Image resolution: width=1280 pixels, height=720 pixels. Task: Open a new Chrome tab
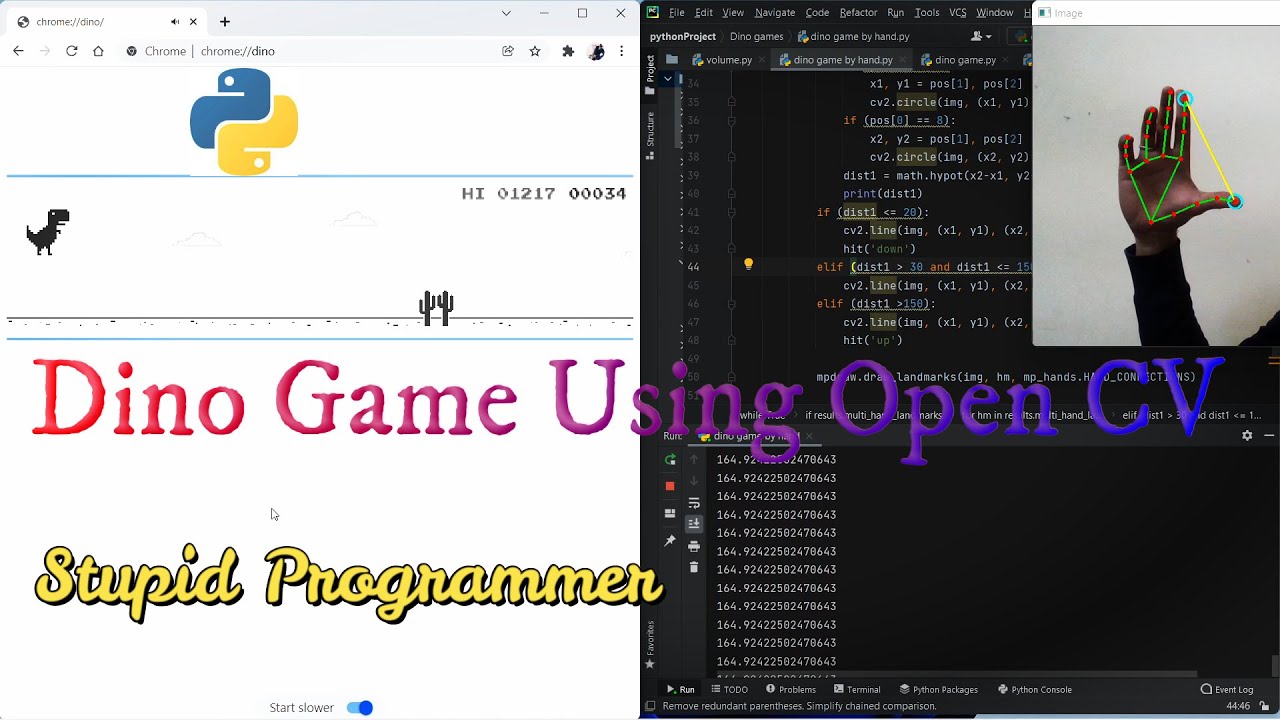pos(225,22)
